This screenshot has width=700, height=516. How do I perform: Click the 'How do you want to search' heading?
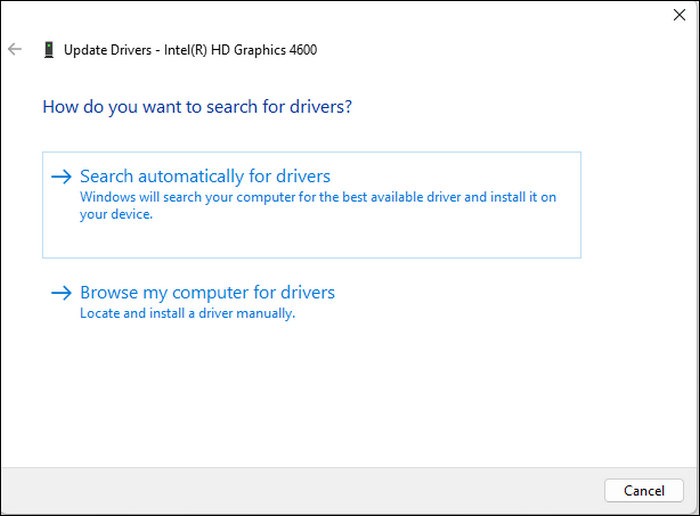click(197, 106)
